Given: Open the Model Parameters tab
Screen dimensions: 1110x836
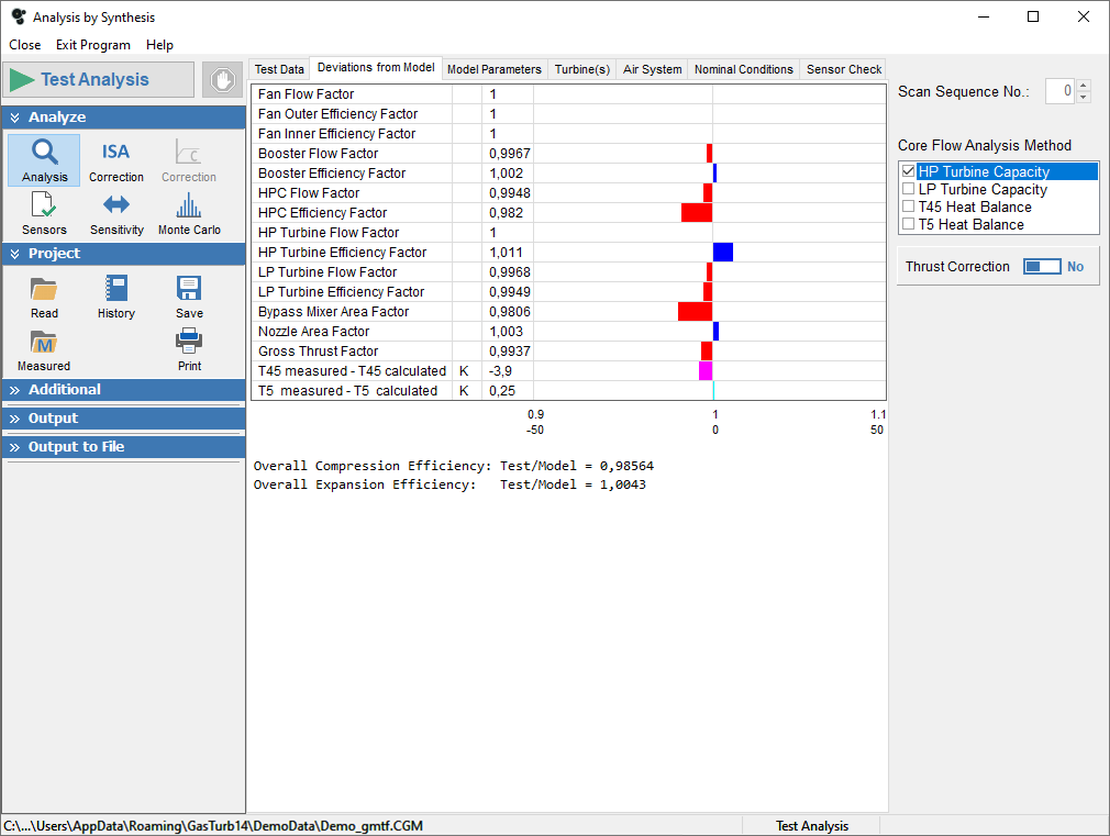Looking at the screenshot, I should [494, 69].
